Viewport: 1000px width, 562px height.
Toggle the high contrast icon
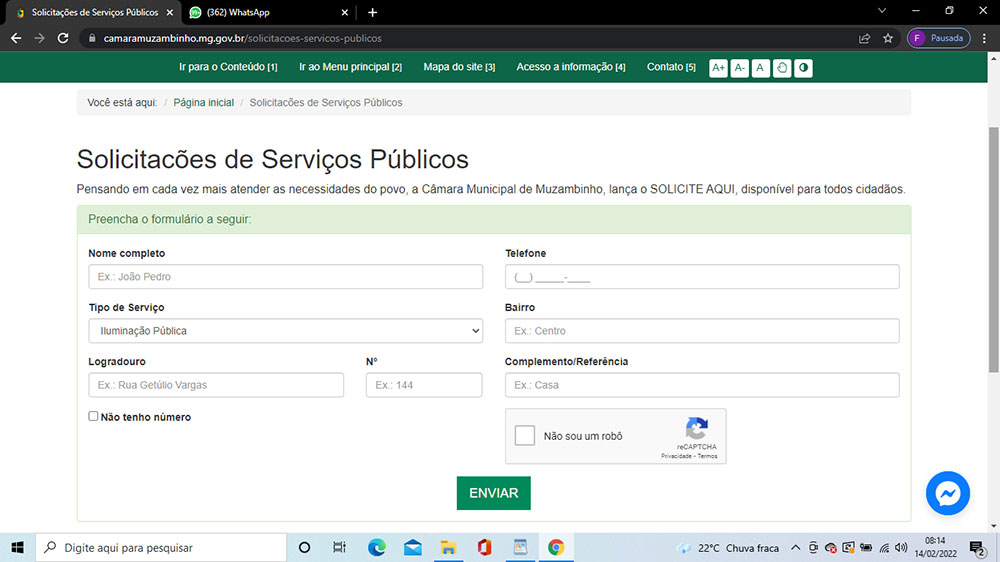[803, 68]
